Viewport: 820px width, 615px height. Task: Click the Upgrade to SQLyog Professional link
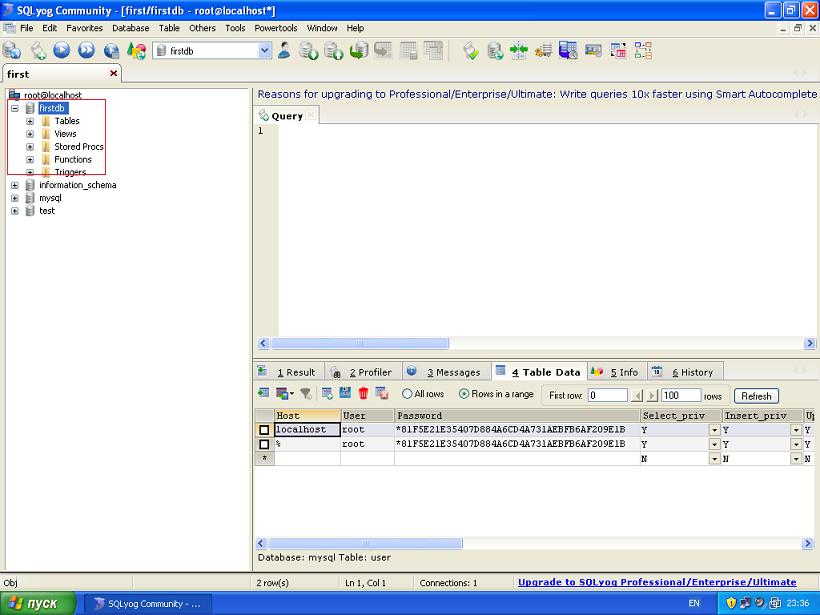point(657,582)
